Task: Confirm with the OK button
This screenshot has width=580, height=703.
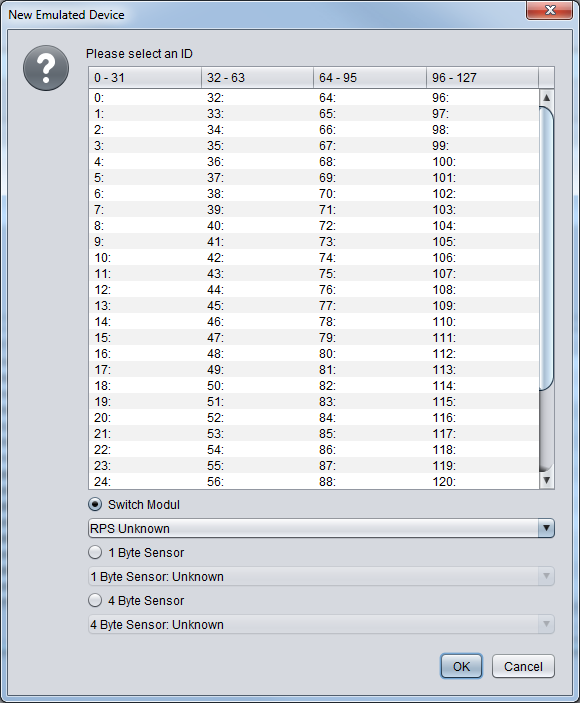Action: pyautogui.click(x=461, y=666)
